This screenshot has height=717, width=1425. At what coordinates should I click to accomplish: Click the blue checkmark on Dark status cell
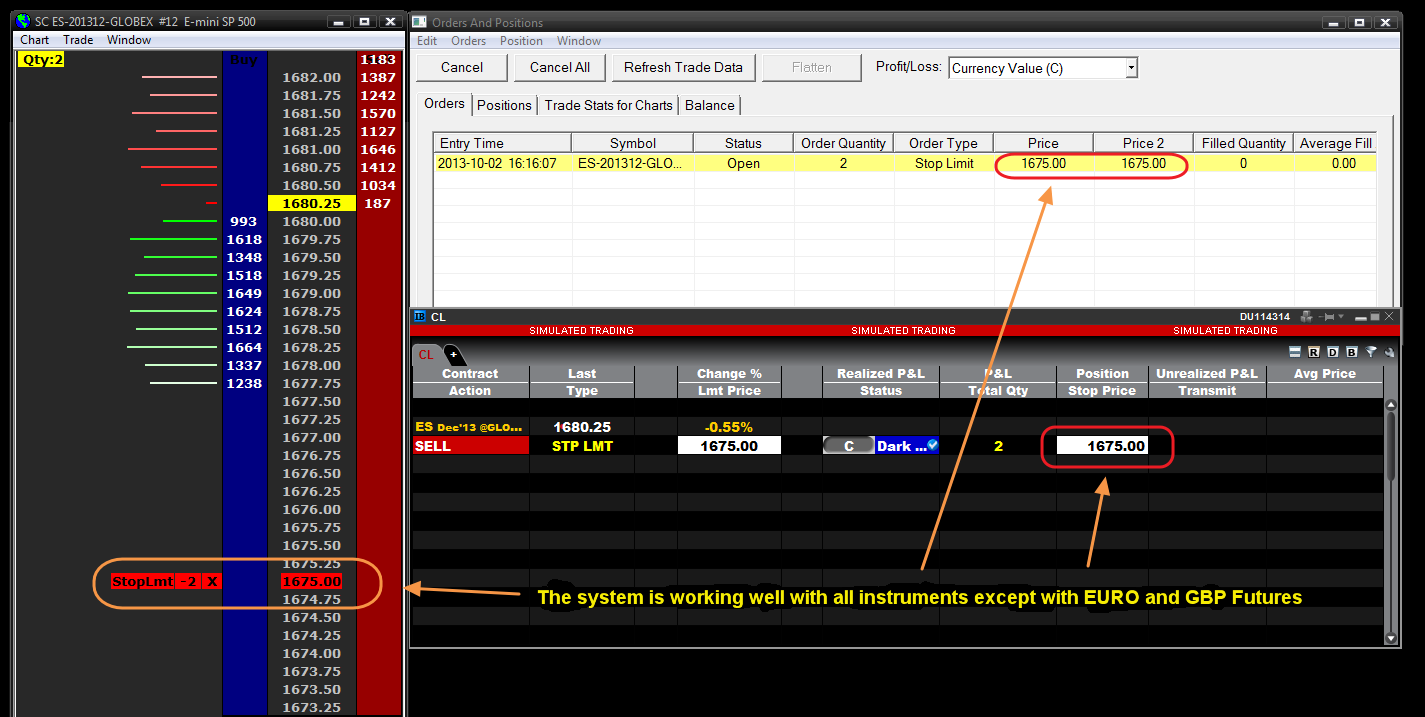tap(933, 445)
